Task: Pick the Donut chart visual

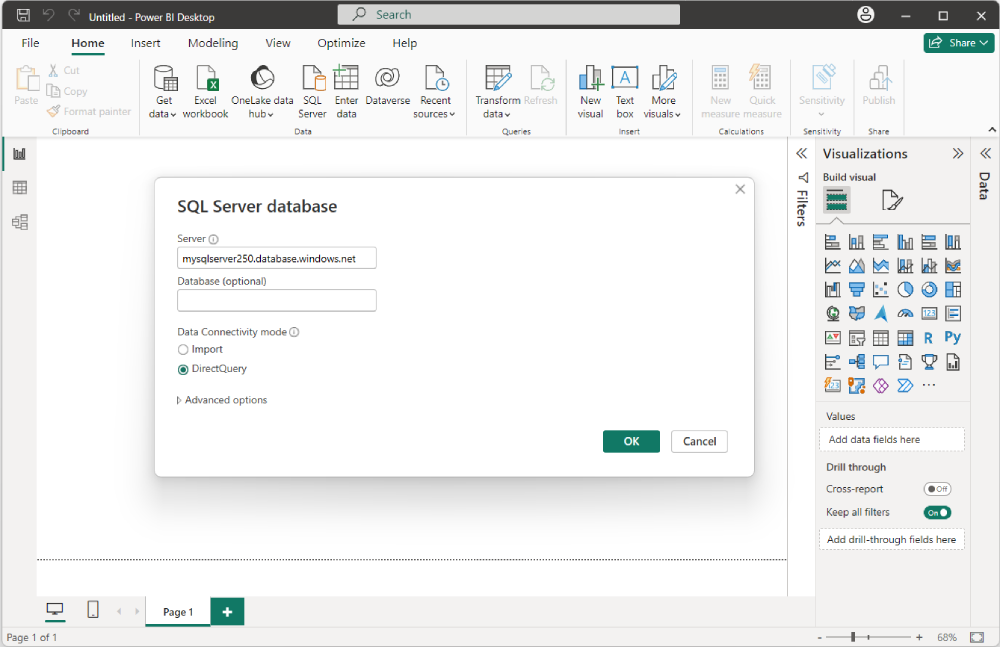Action: pos(929,290)
